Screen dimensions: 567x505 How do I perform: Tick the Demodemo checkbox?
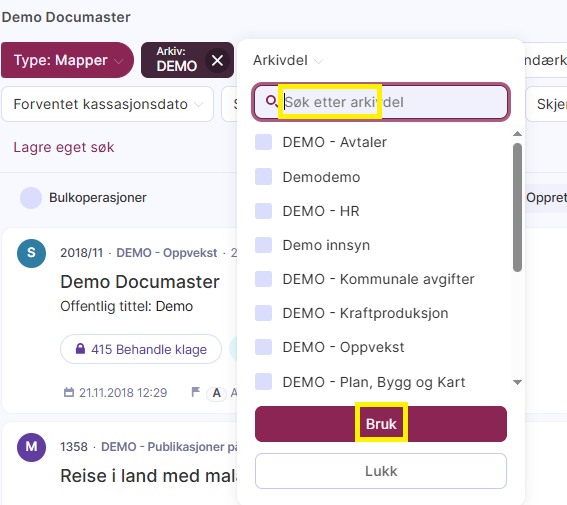[263, 176]
